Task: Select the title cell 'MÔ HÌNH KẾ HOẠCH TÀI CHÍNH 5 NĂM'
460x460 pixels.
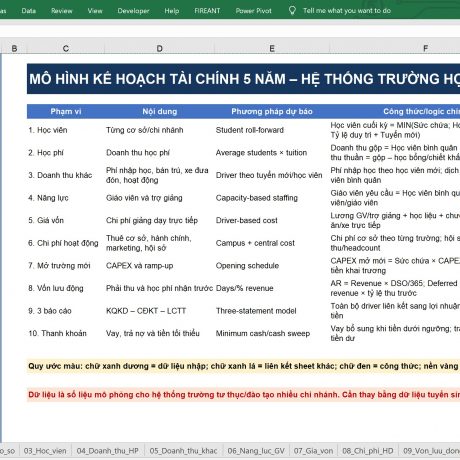Action: coord(243,79)
